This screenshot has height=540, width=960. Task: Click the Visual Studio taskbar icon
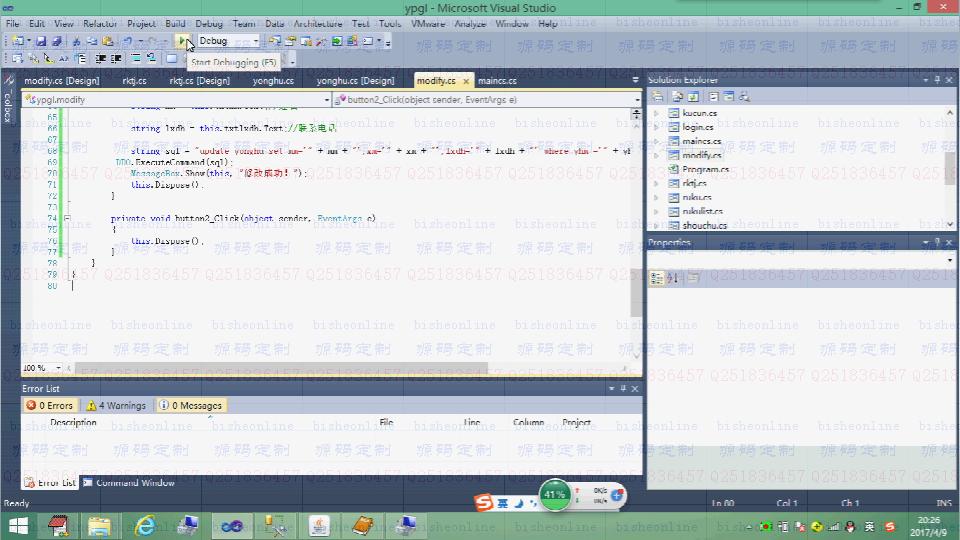coord(231,526)
